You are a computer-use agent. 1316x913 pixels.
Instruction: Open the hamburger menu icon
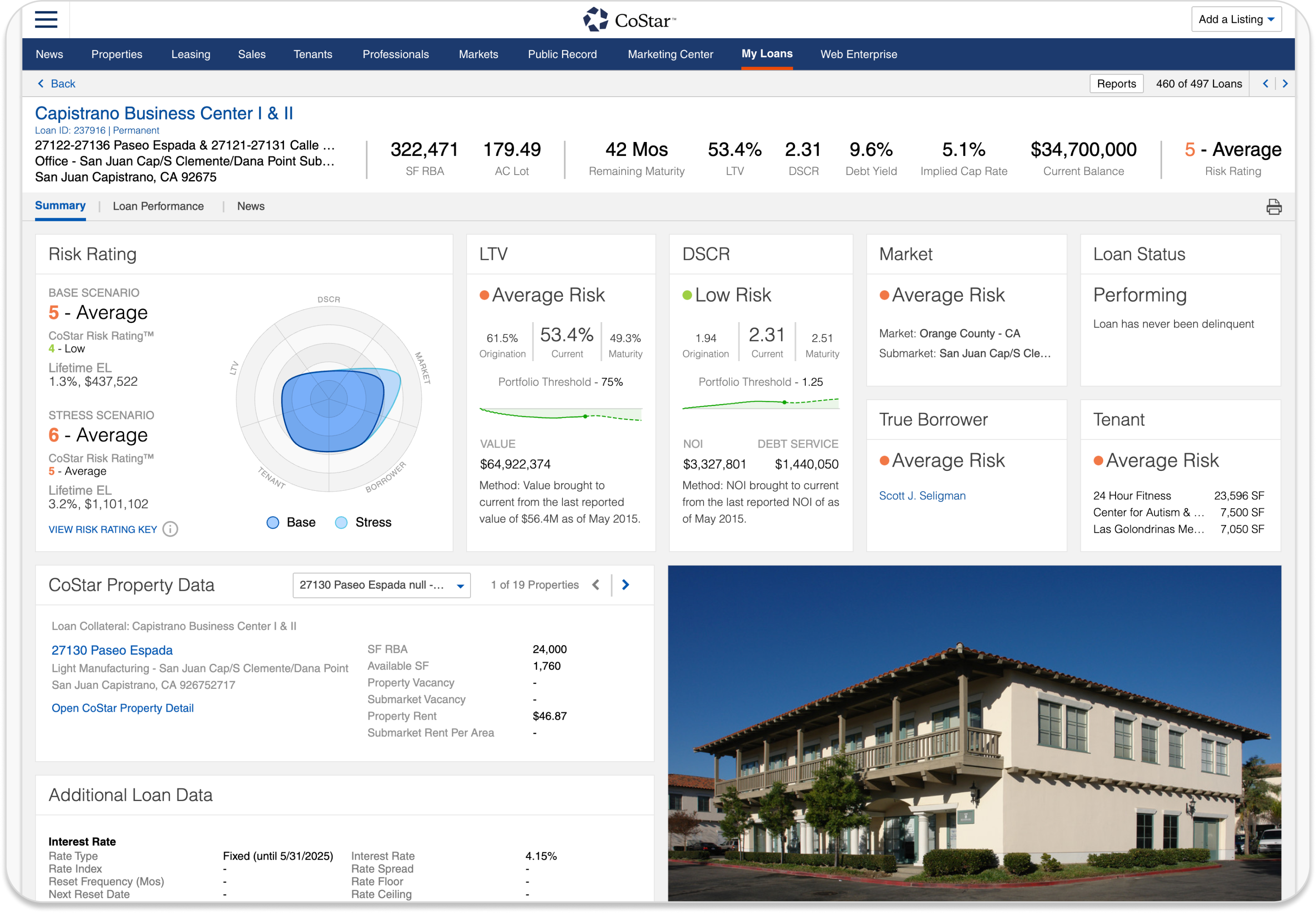[x=46, y=19]
